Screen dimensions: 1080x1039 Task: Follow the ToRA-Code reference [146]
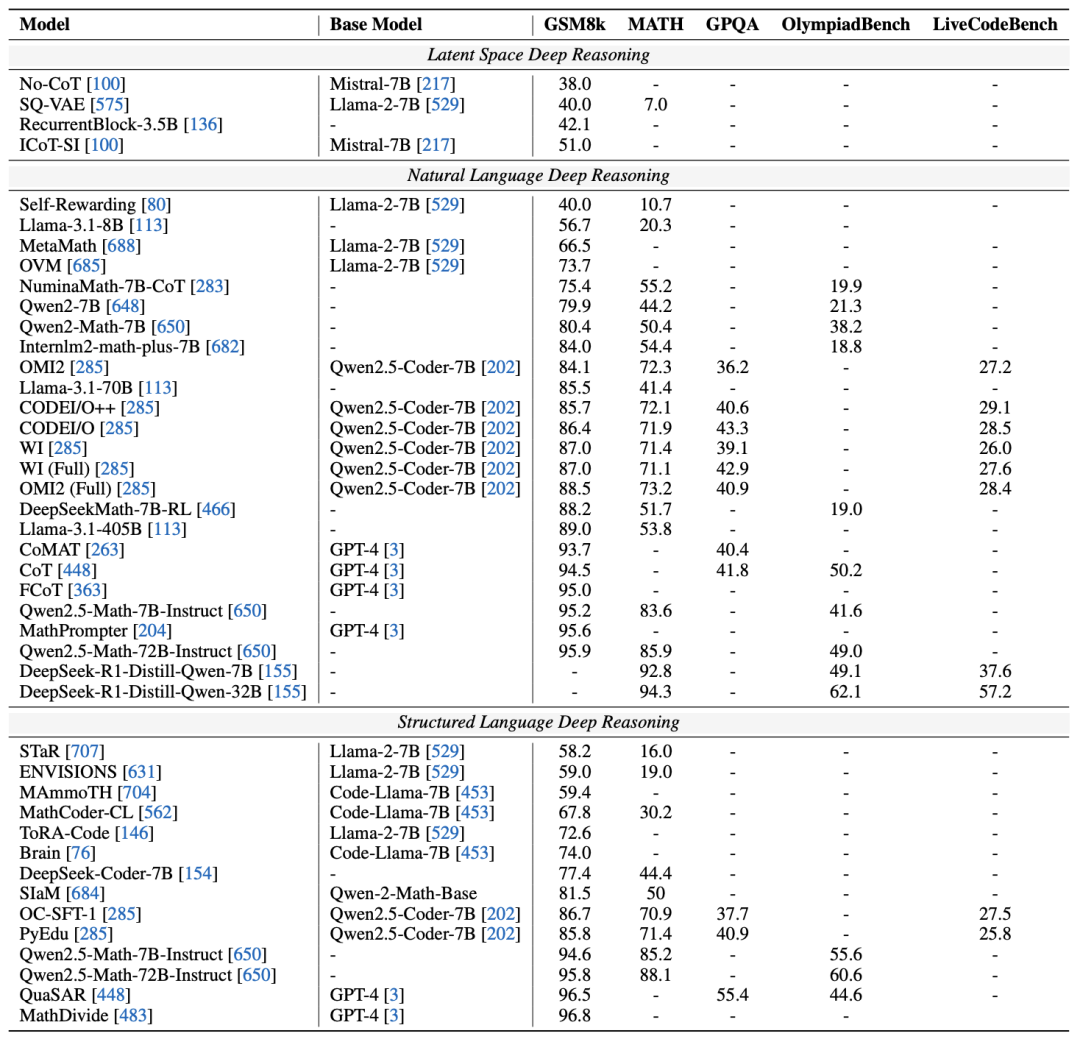pos(134,834)
